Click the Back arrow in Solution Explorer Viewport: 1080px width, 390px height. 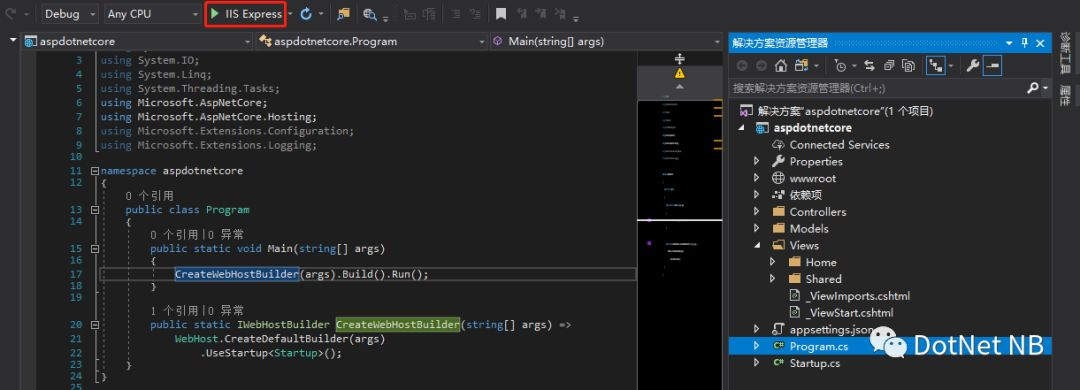tap(742, 65)
